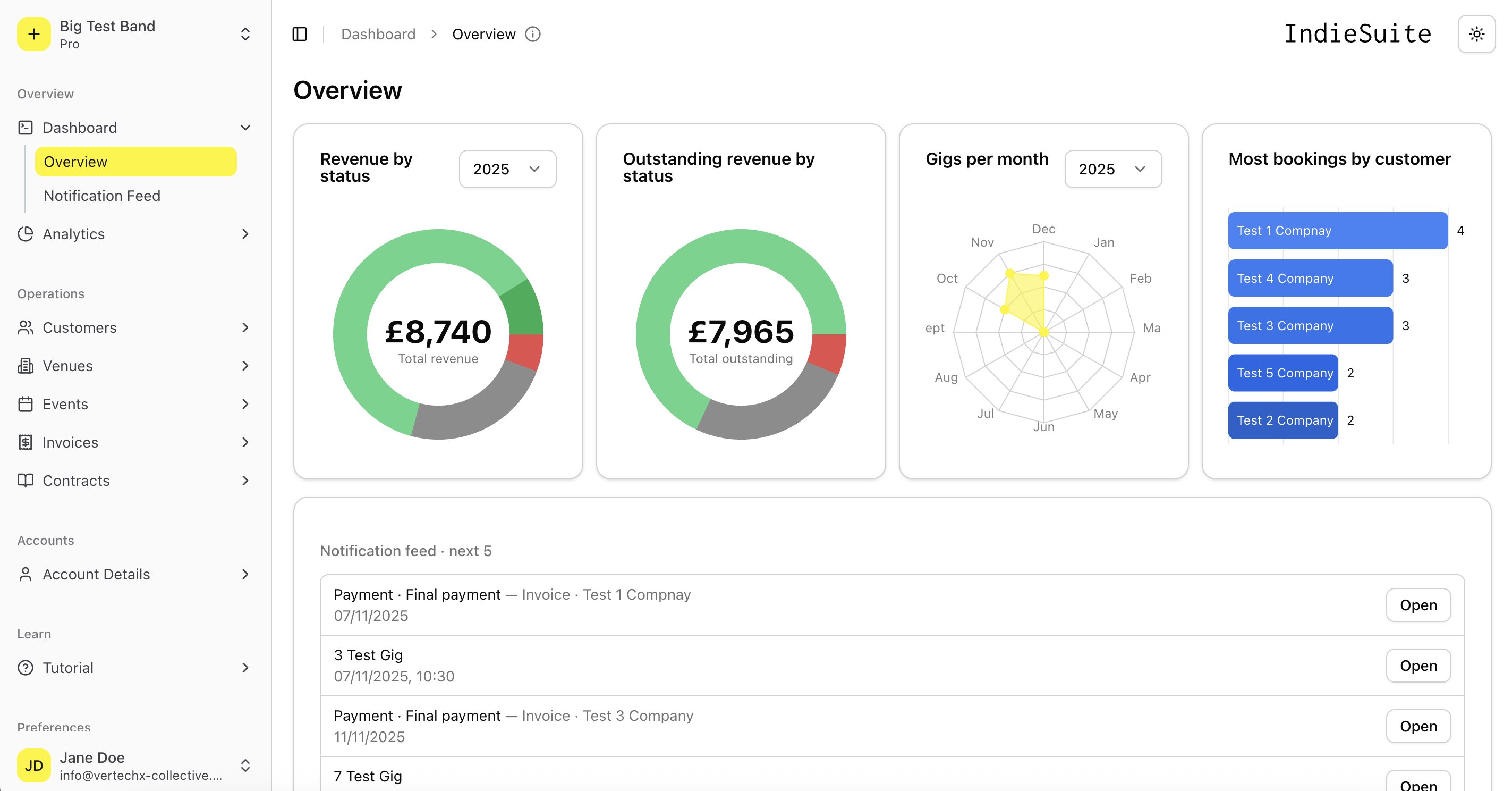Screen dimensions: 1512x791
Task: Select the Dashboard icon in the sidebar
Action: pos(26,128)
